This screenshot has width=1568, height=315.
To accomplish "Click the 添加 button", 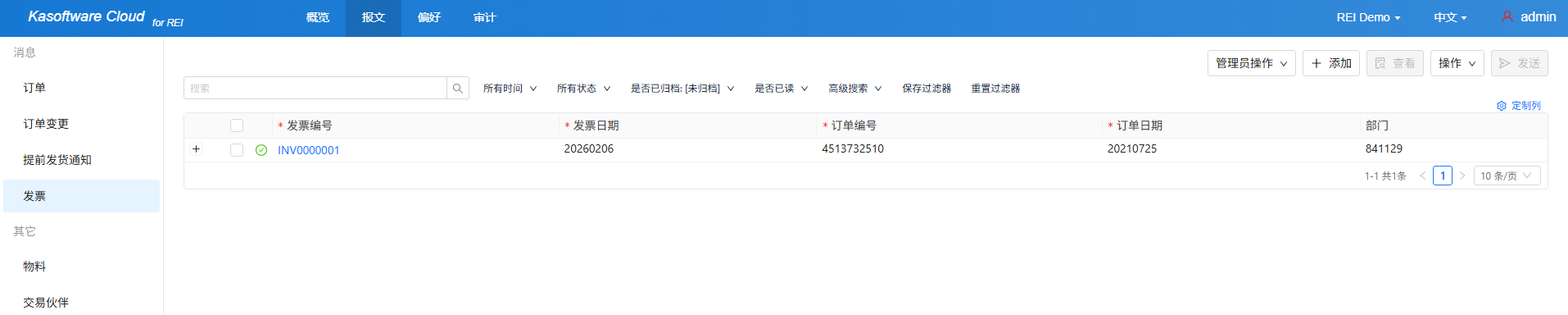I will (1331, 63).
